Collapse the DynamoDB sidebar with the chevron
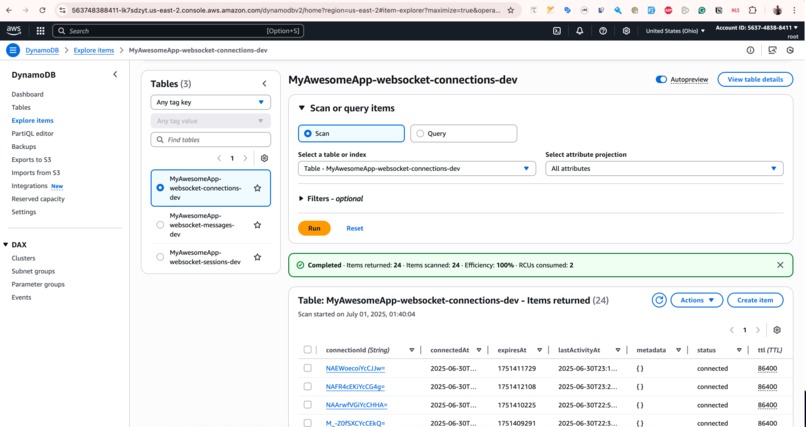 [115, 75]
